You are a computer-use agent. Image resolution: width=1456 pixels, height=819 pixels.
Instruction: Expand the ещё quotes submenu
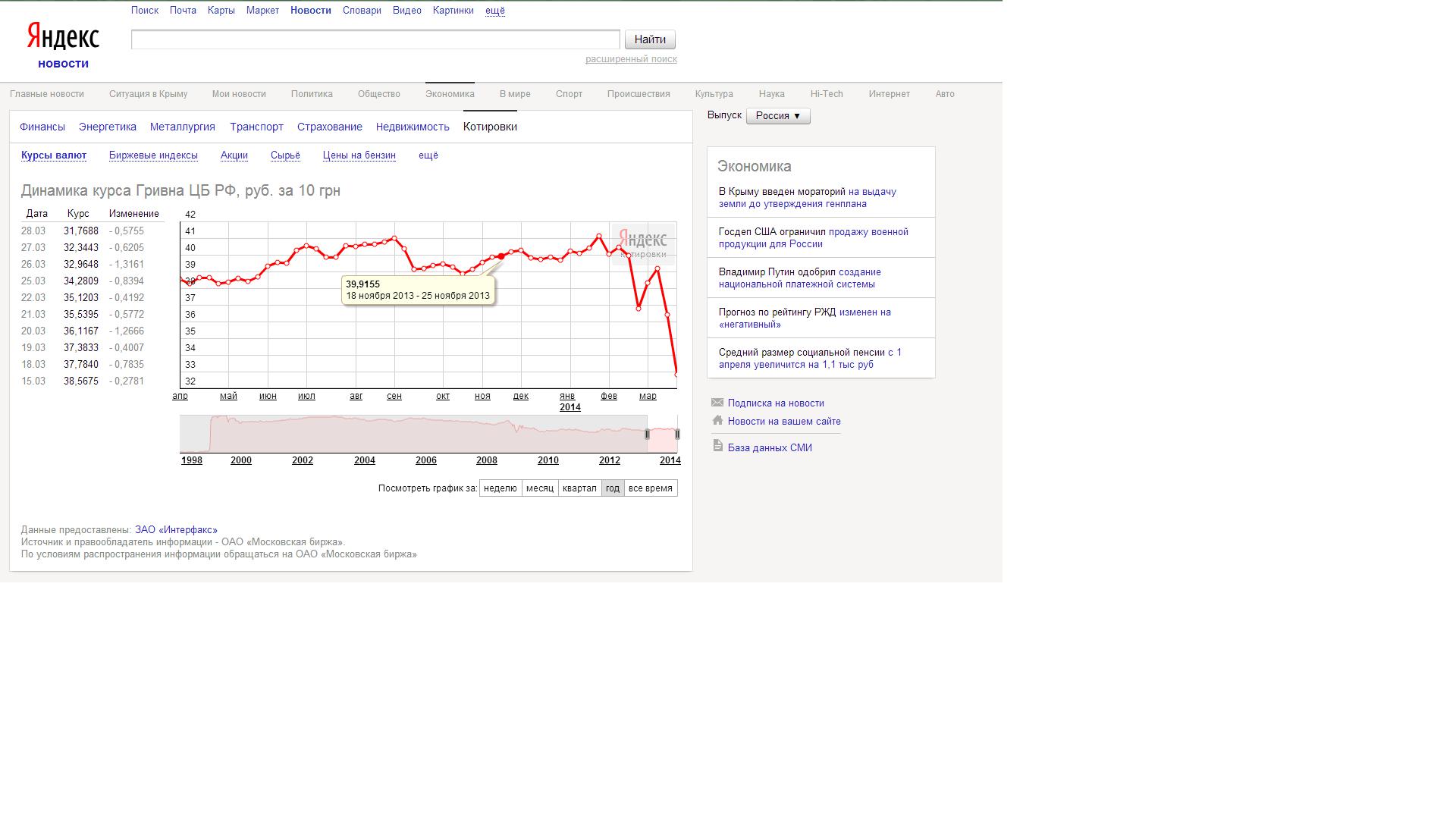(x=428, y=155)
